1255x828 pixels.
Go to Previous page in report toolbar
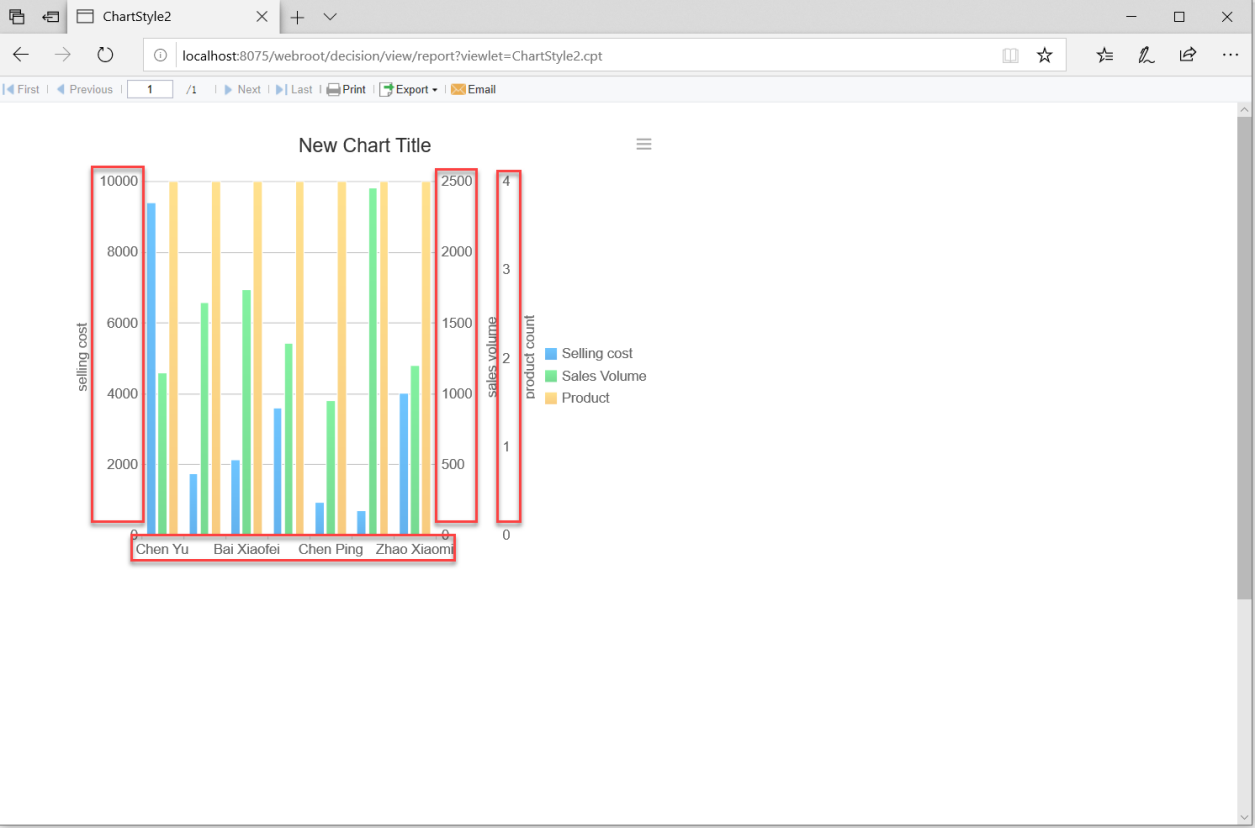coord(84,89)
